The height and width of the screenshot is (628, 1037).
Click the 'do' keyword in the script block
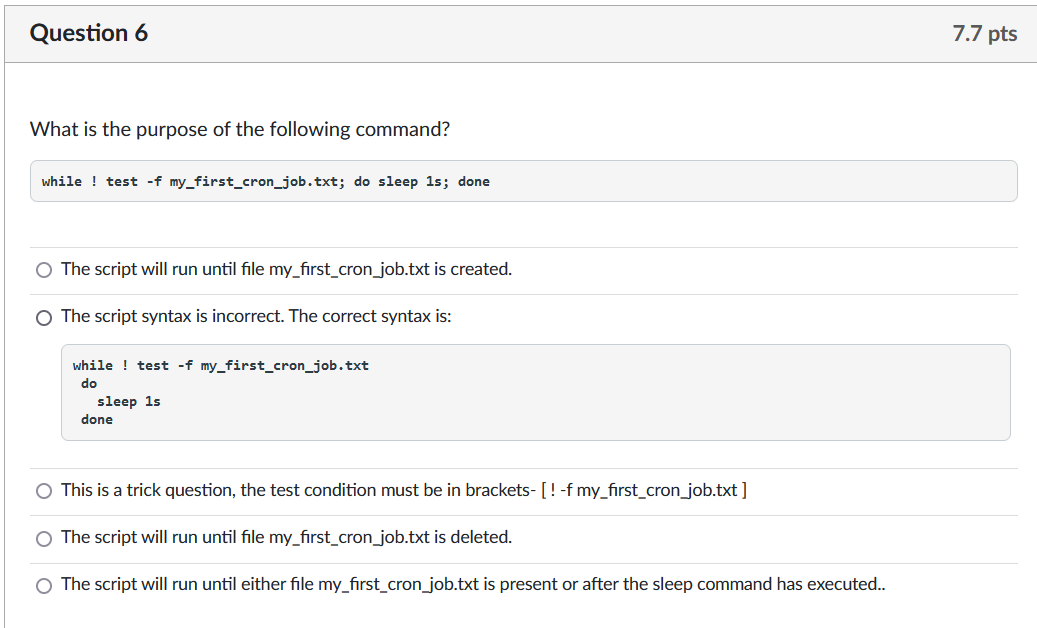(89, 382)
